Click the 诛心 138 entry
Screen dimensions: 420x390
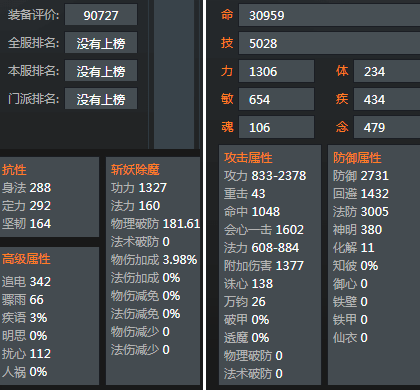[248, 284]
